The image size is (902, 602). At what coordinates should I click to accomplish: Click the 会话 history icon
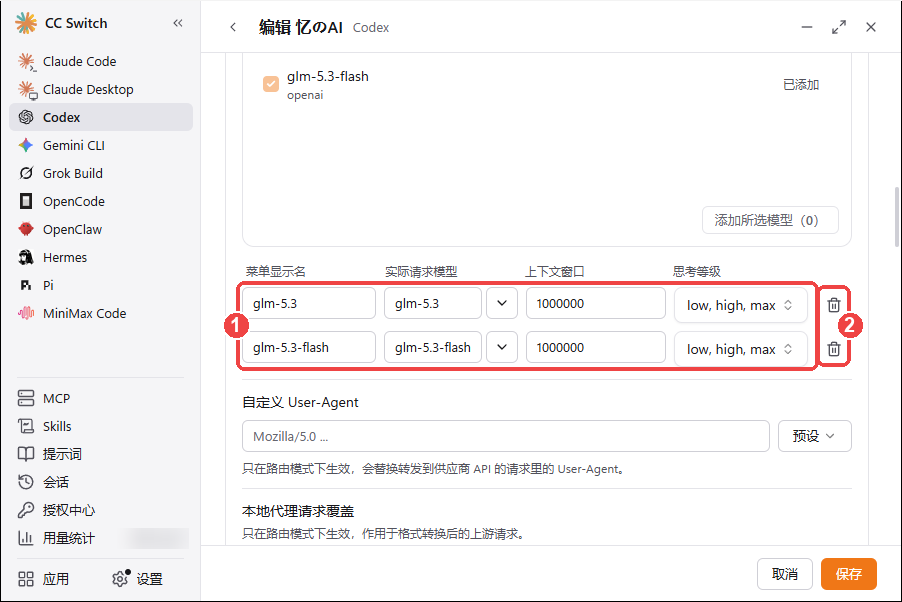tap(26, 482)
